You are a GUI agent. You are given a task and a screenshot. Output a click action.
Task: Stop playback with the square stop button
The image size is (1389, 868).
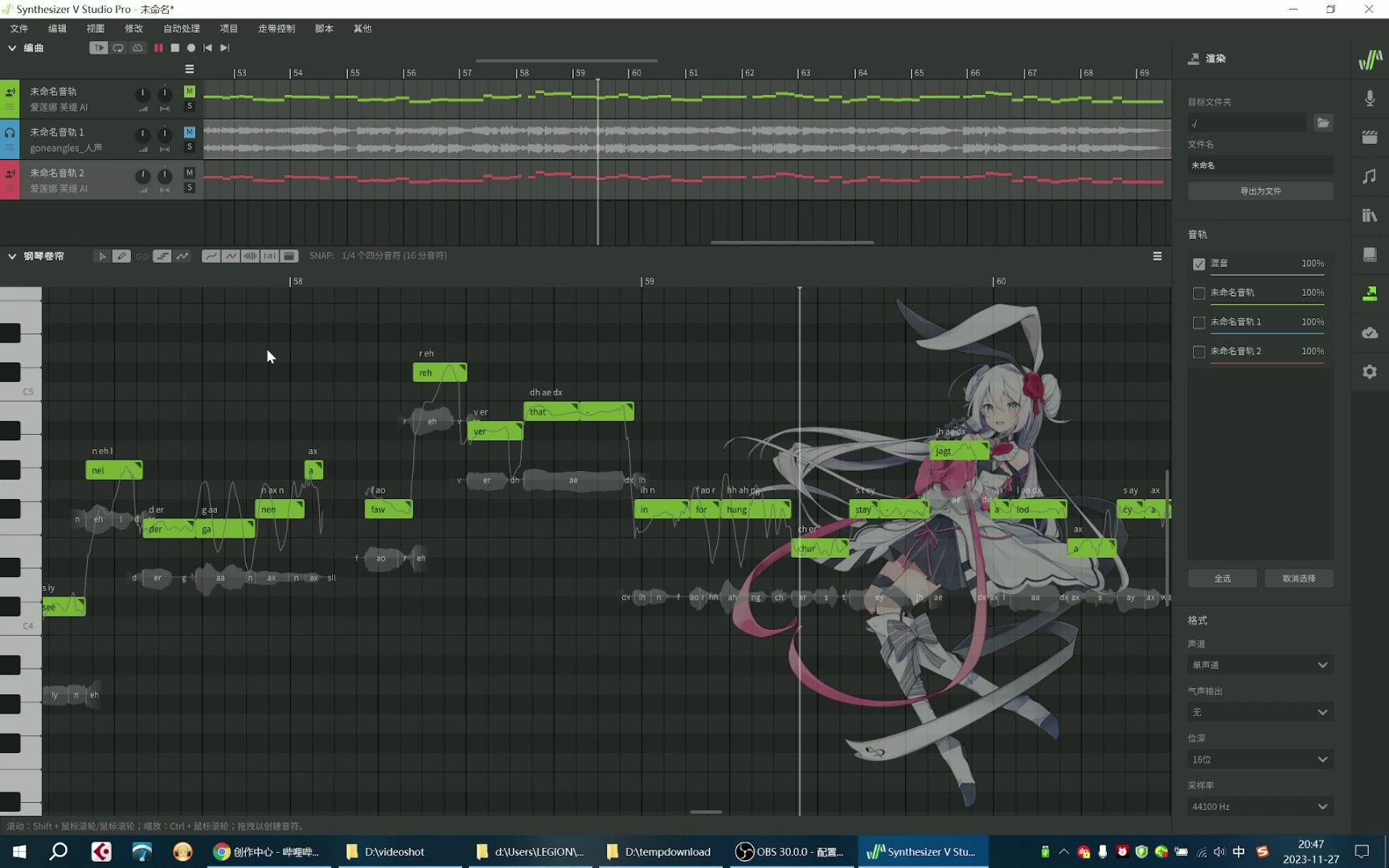click(x=174, y=48)
